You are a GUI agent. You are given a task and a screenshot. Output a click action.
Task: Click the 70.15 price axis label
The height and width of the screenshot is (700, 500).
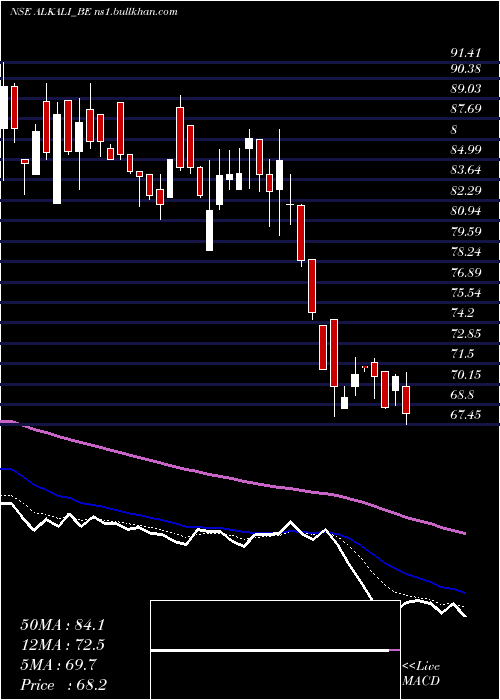pyautogui.click(x=466, y=375)
